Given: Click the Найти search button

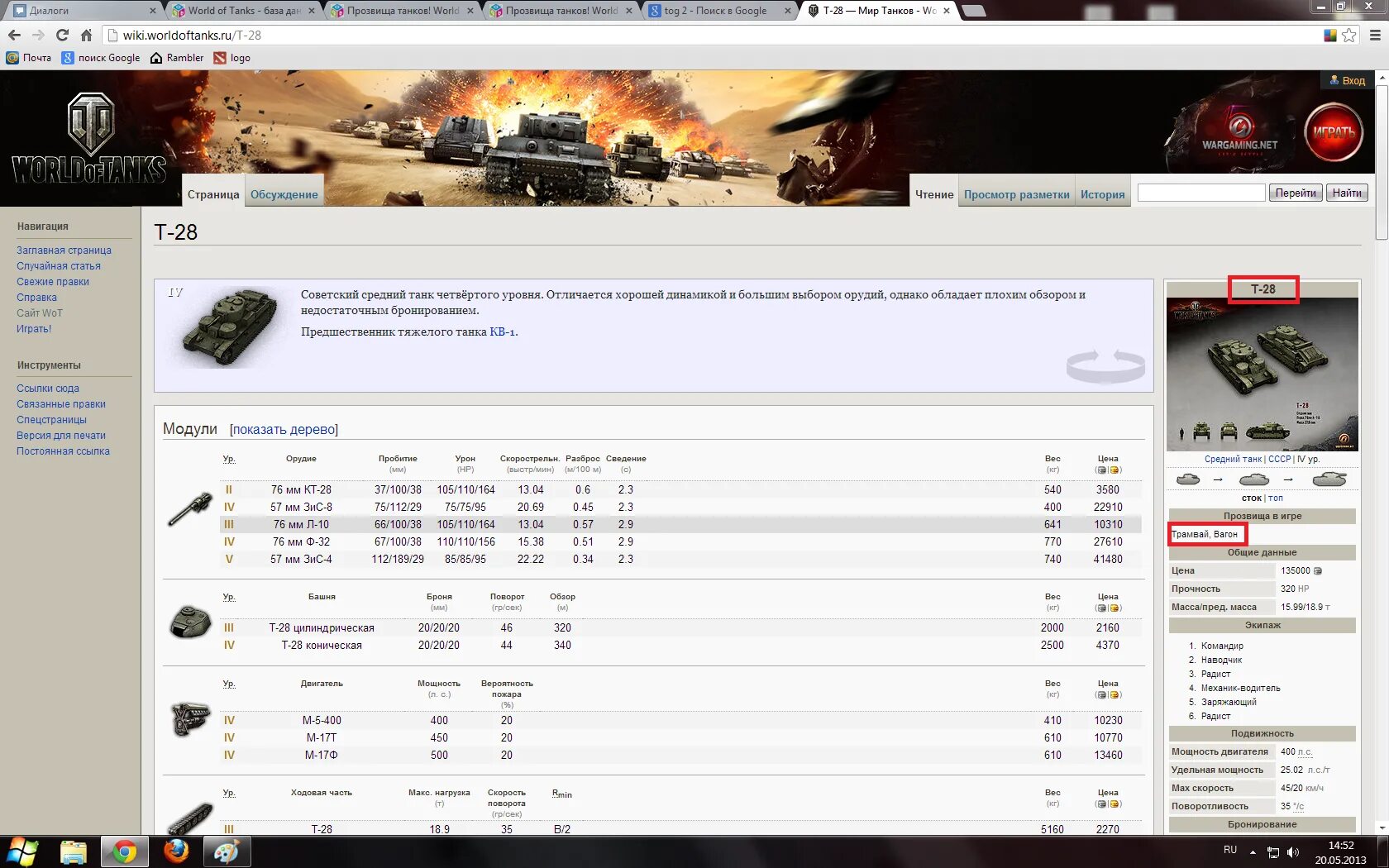Looking at the screenshot, I should (1347, 193).
